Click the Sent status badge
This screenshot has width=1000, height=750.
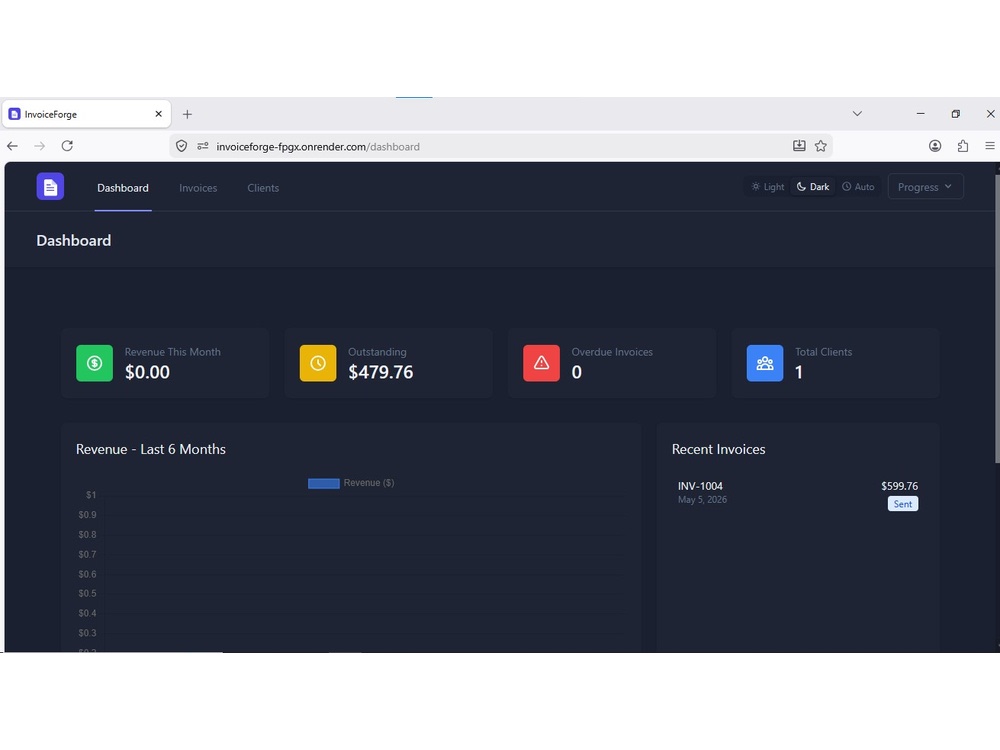pos(902,504)
